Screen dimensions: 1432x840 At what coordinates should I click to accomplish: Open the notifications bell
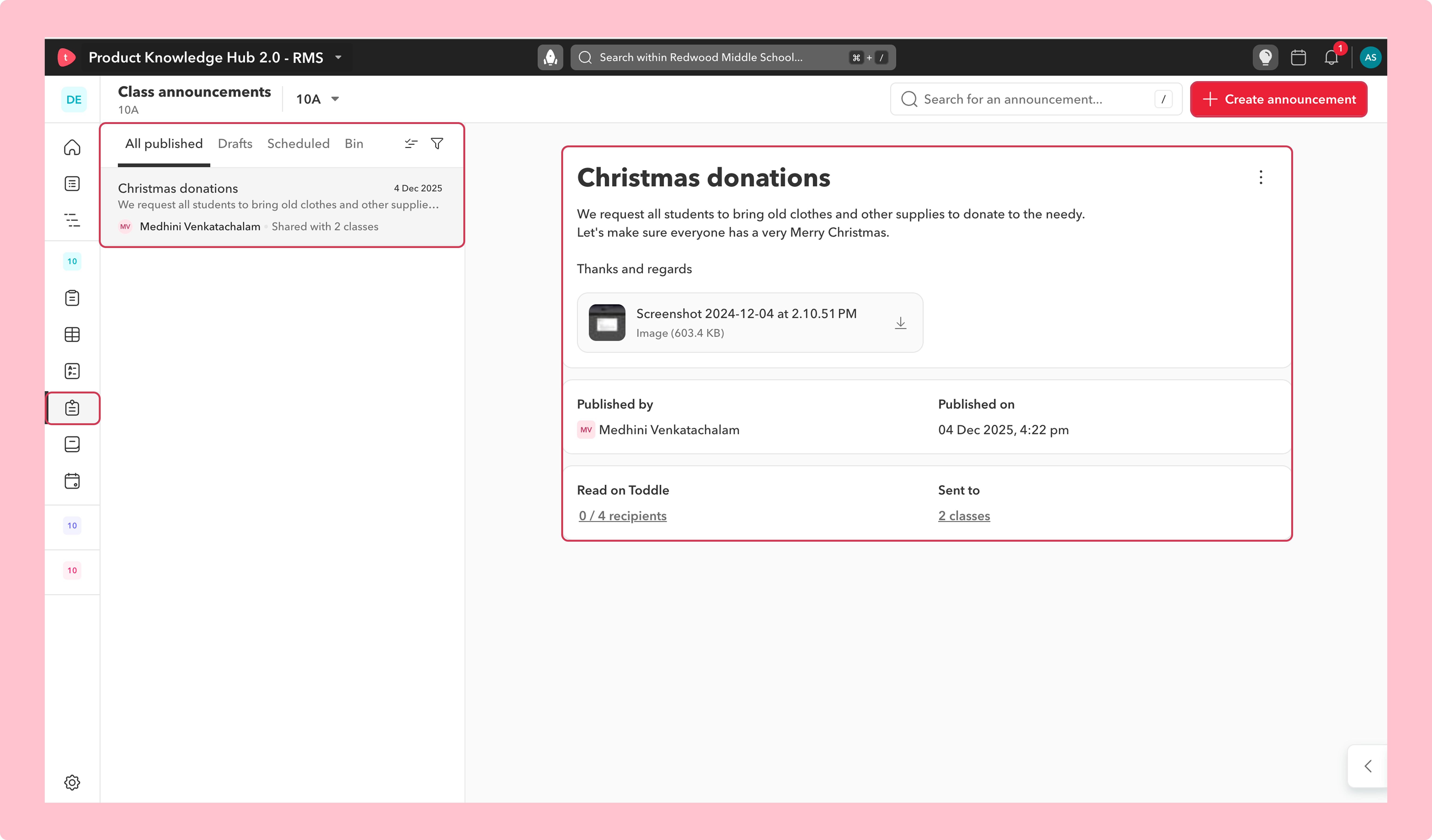[x=1331, y=57]
